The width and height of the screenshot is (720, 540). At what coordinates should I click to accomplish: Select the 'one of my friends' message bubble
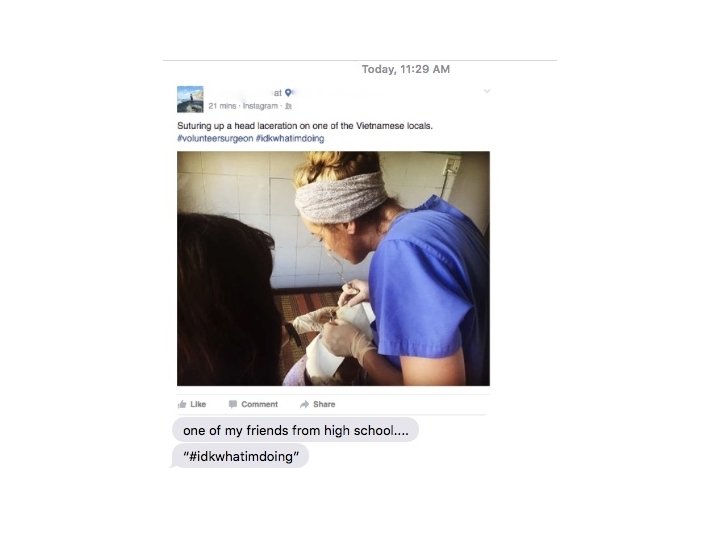[295, 430]
